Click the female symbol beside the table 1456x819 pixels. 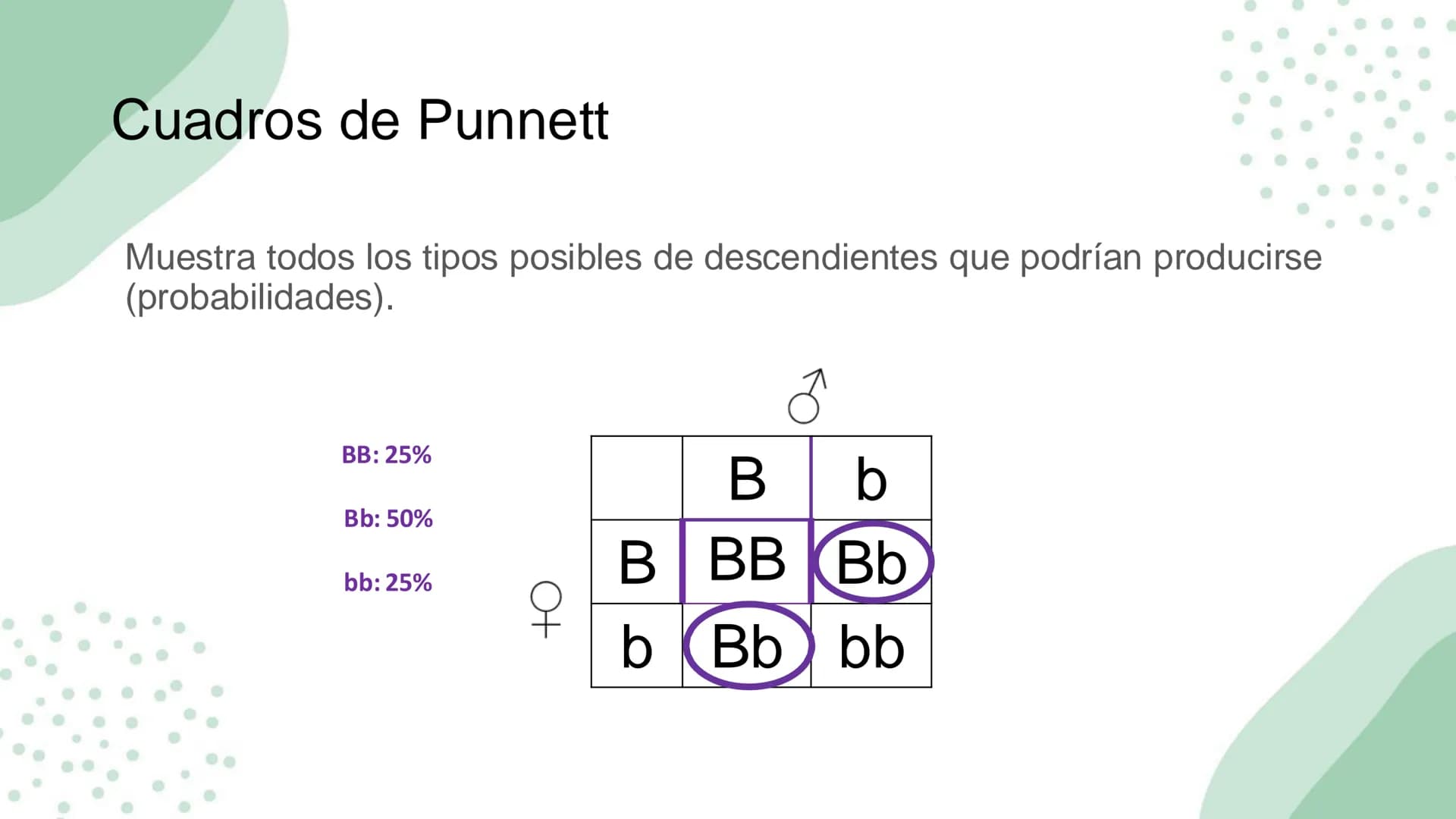pos(546,610)
